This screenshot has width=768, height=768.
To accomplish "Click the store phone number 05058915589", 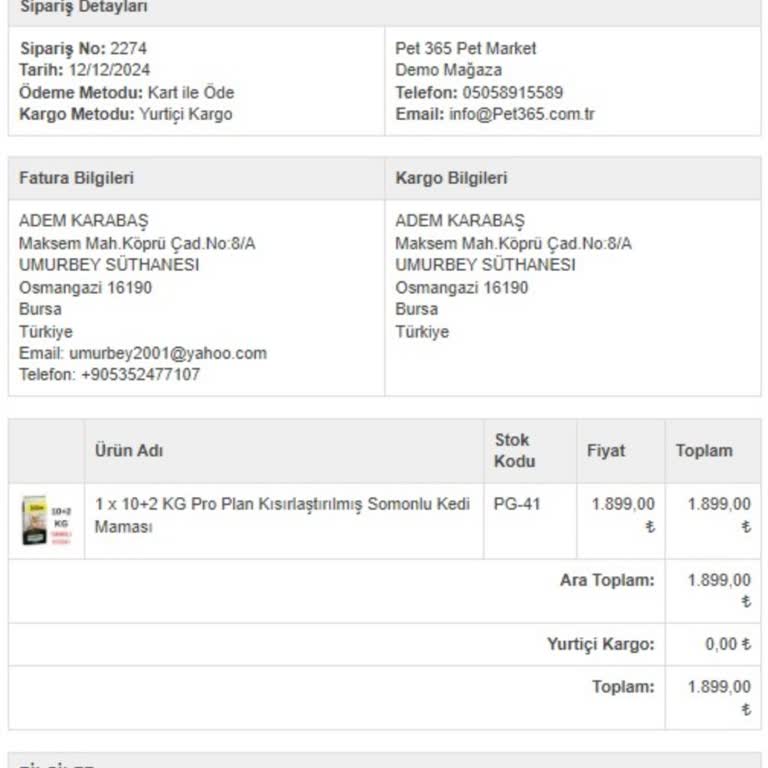I will point(512,92).
